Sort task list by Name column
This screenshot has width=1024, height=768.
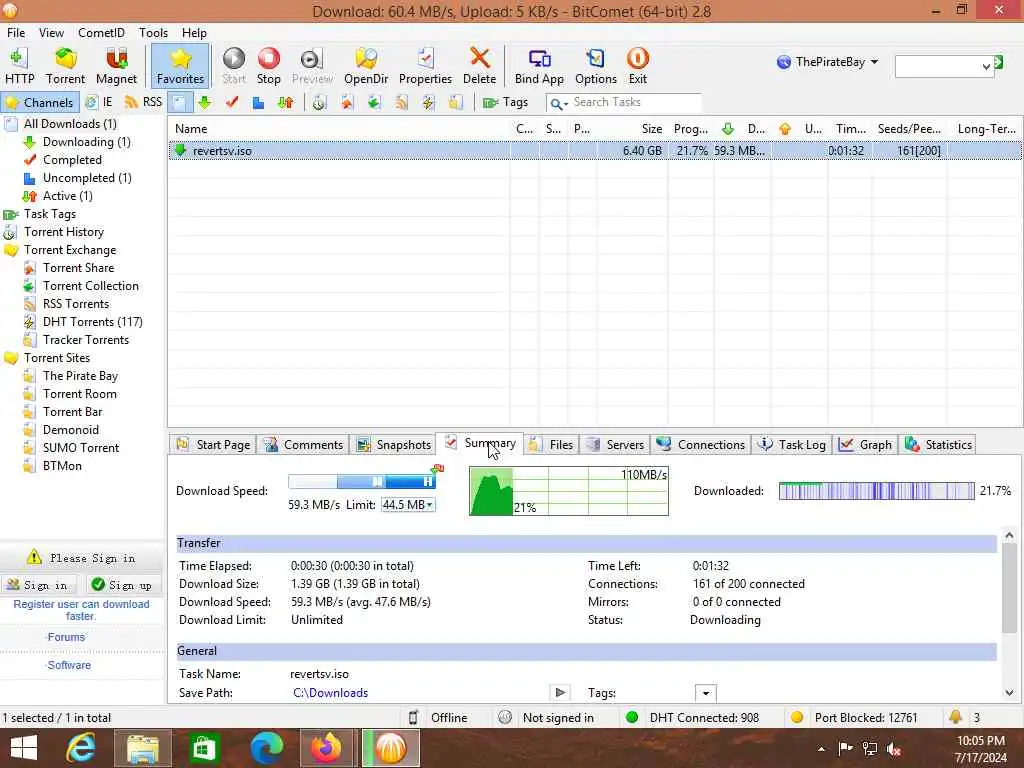(x=340, y=129)
